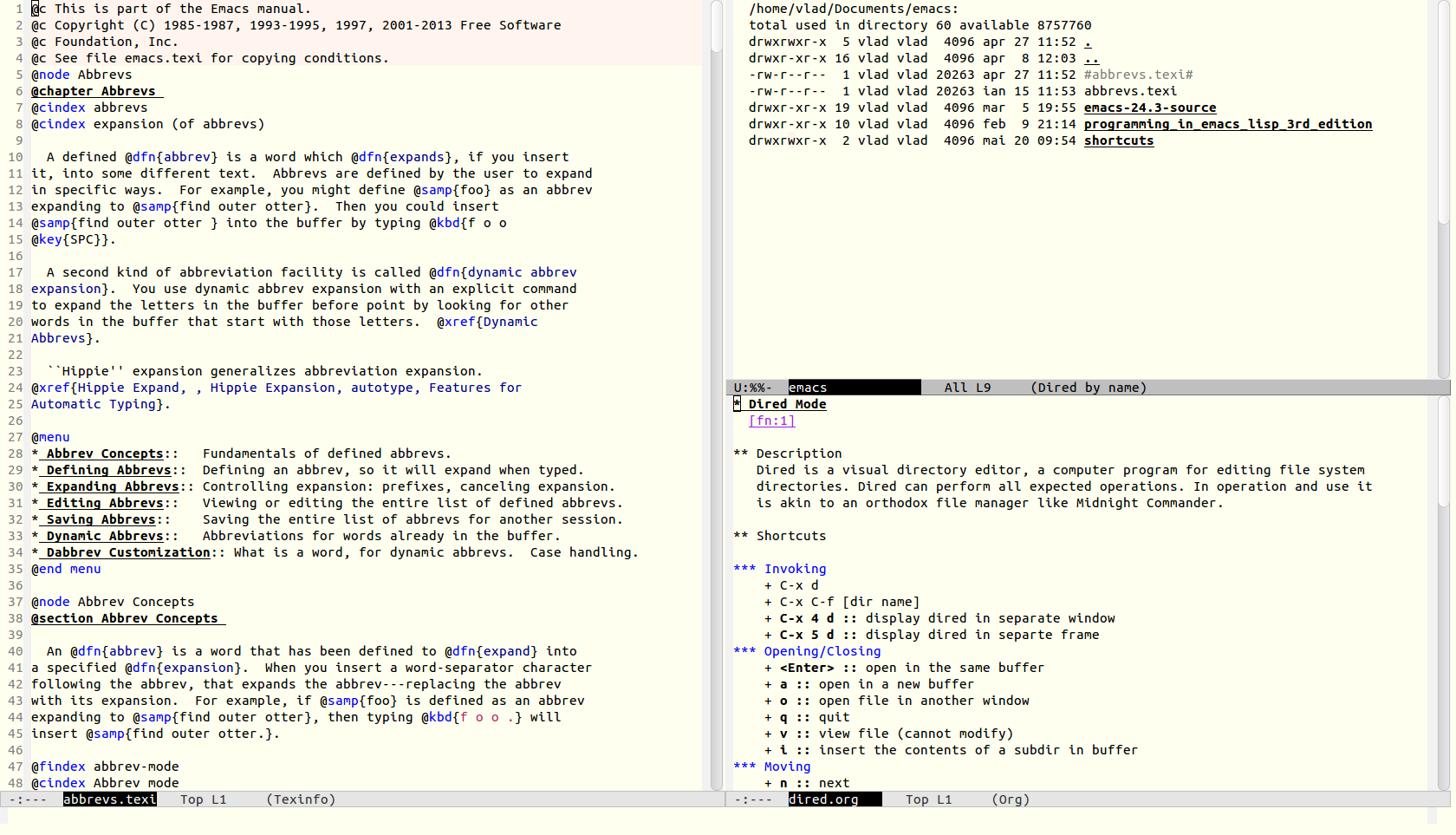1456x835 pixels.
Task: Fold the Description org heading
Action: pyautogui.click(x=787, y=453)
